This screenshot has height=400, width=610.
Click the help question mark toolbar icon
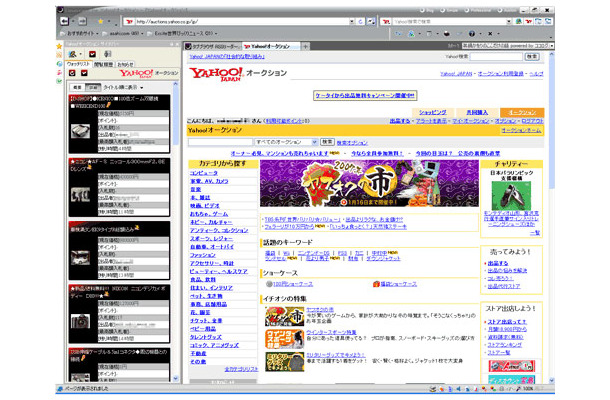pos(472,33)
